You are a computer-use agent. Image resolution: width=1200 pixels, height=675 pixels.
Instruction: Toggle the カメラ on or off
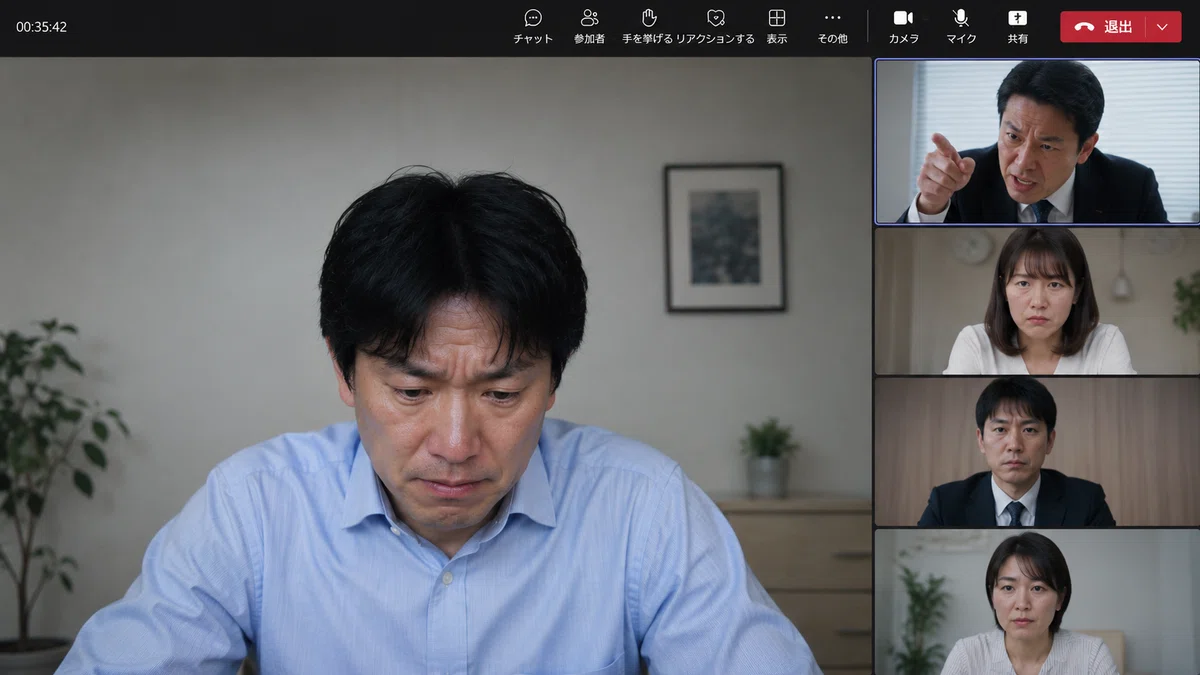[904, 27]
